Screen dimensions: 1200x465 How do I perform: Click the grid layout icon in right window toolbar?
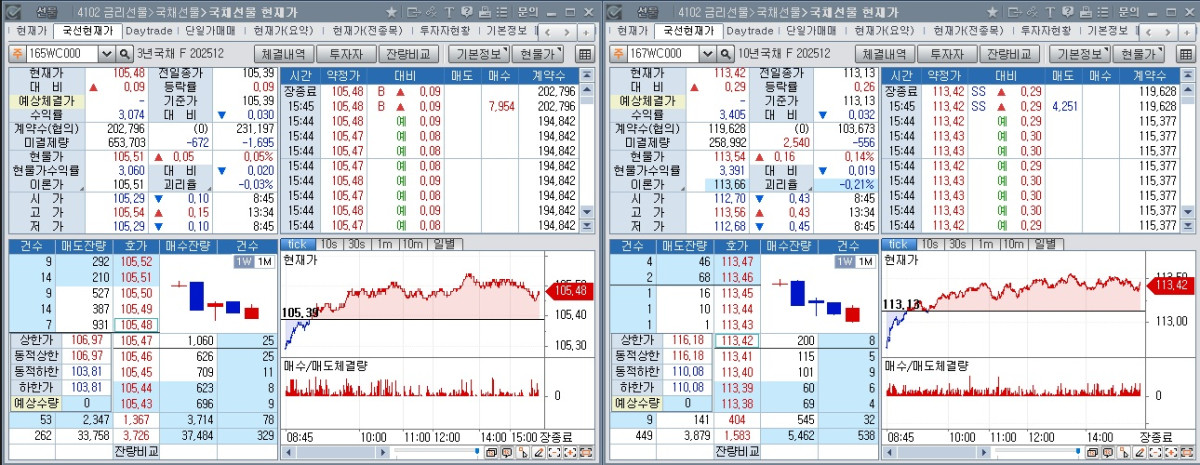click(1186, 54)
